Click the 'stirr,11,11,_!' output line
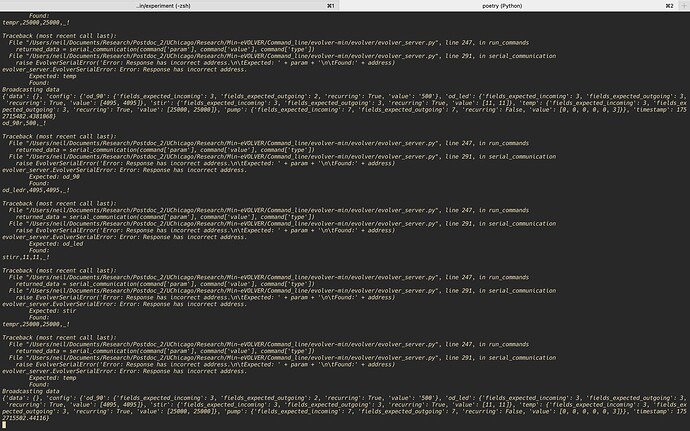This screenshot has height=431, width=690. [x=26, y=257]
